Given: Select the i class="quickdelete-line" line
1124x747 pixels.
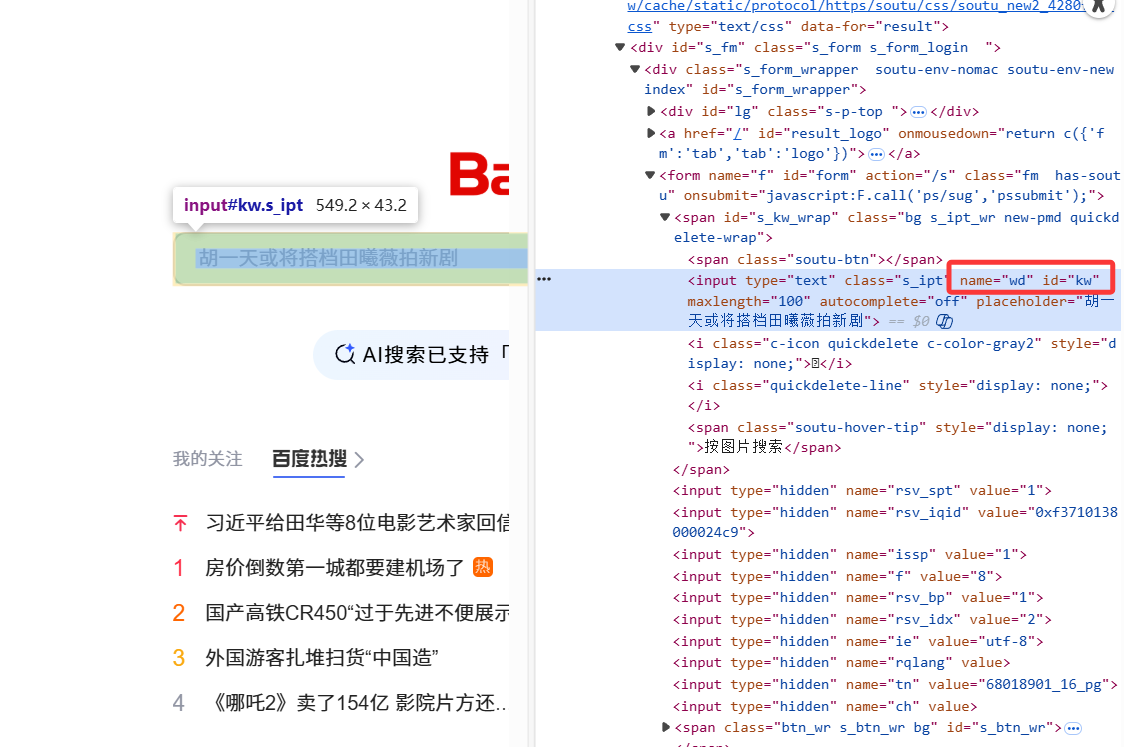Looking at the screenshot, I should point(898,396).
